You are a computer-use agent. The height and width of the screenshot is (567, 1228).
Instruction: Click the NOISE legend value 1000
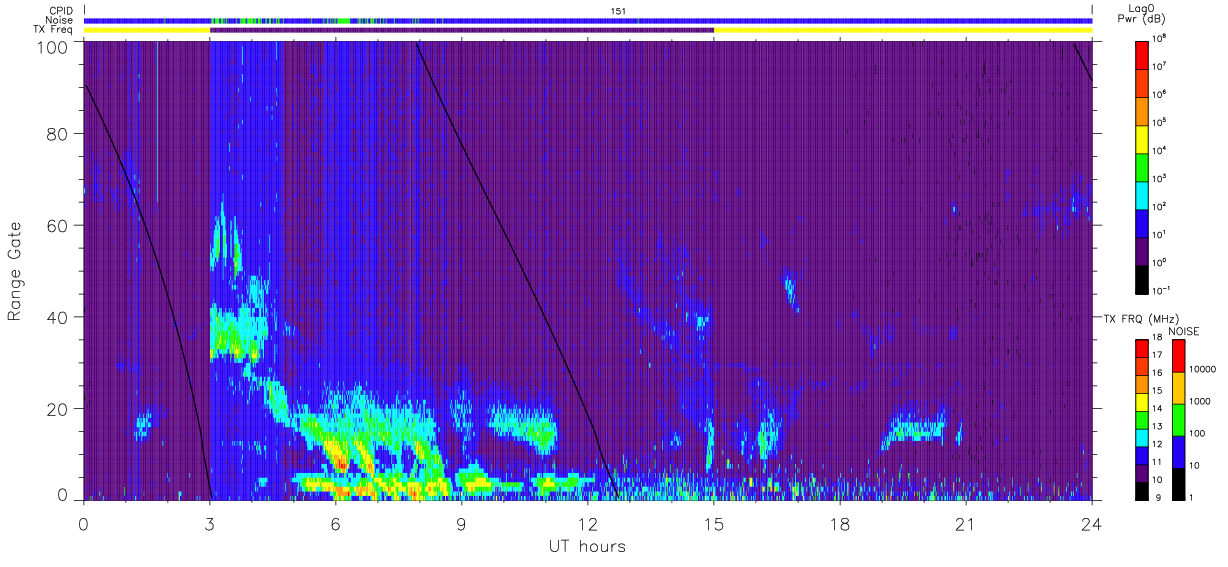point(1200,401)
